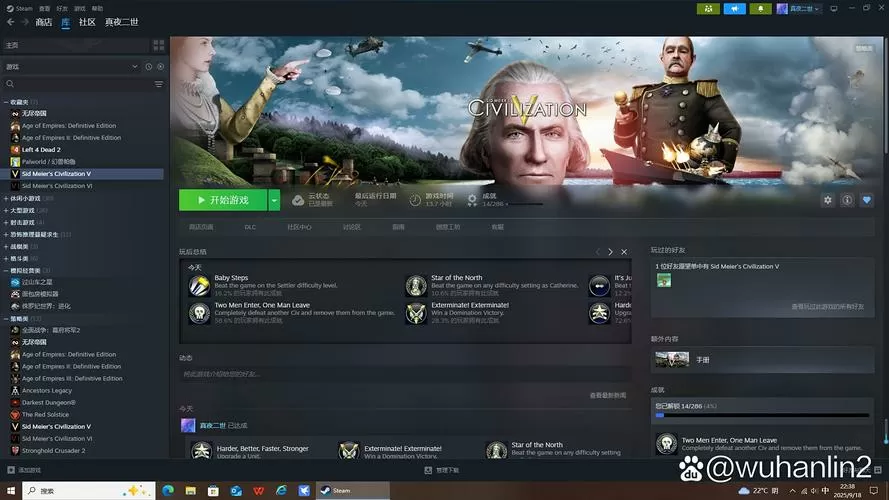The height and width of the screenshot is (500, 889).
Task: Open achievements gear-star icon
Action: coord(472,200)
